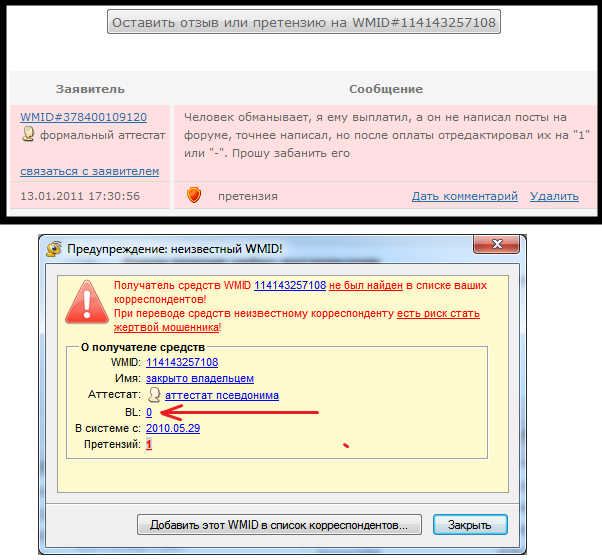Click 'есть риск стать жертвой мошенника' link
Screen dimensions: 602x560
tap(438, 314)
